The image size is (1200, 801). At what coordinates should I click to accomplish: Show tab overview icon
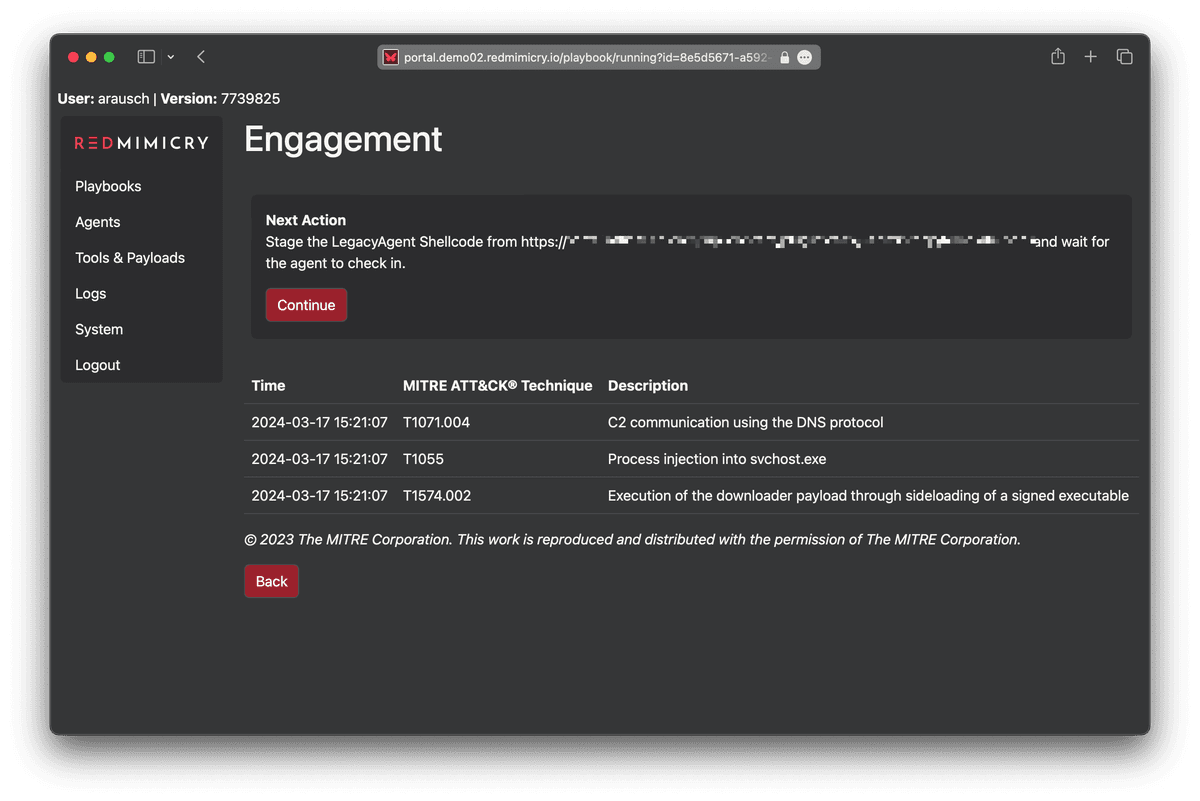tap(1125, 57)
